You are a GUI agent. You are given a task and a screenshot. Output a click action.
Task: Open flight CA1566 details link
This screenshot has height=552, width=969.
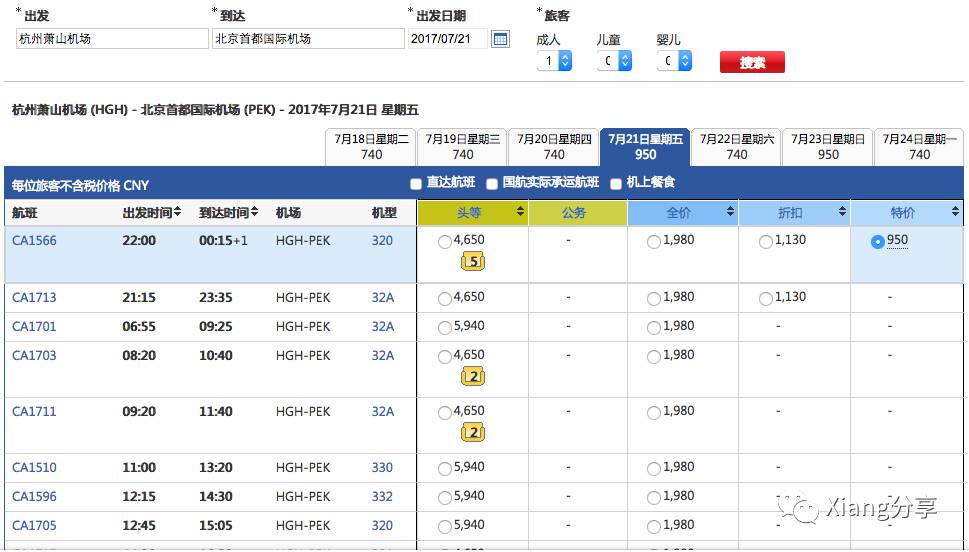coord(34,241)
